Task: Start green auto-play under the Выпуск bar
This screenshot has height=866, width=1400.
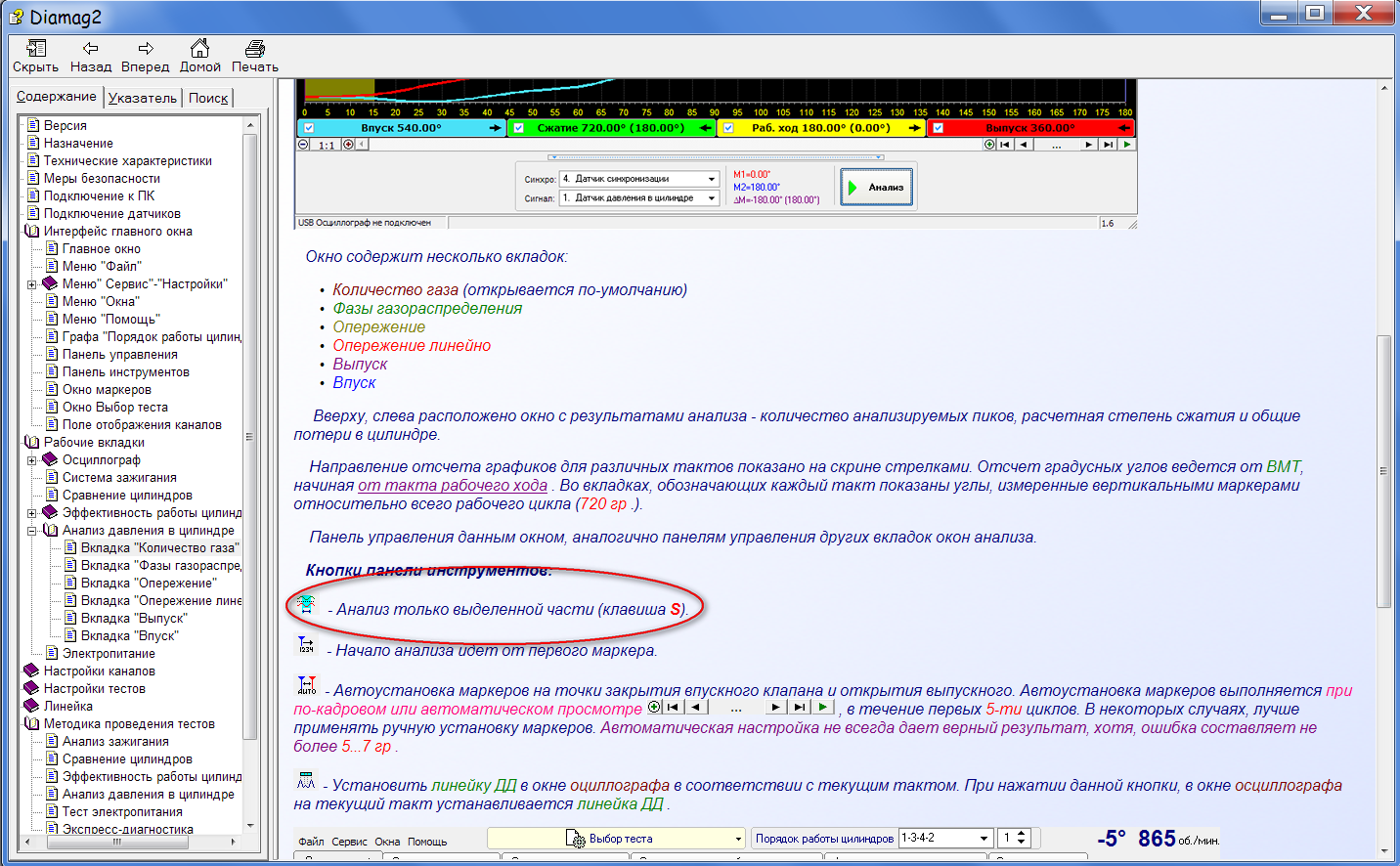Action: point(1127,145)
